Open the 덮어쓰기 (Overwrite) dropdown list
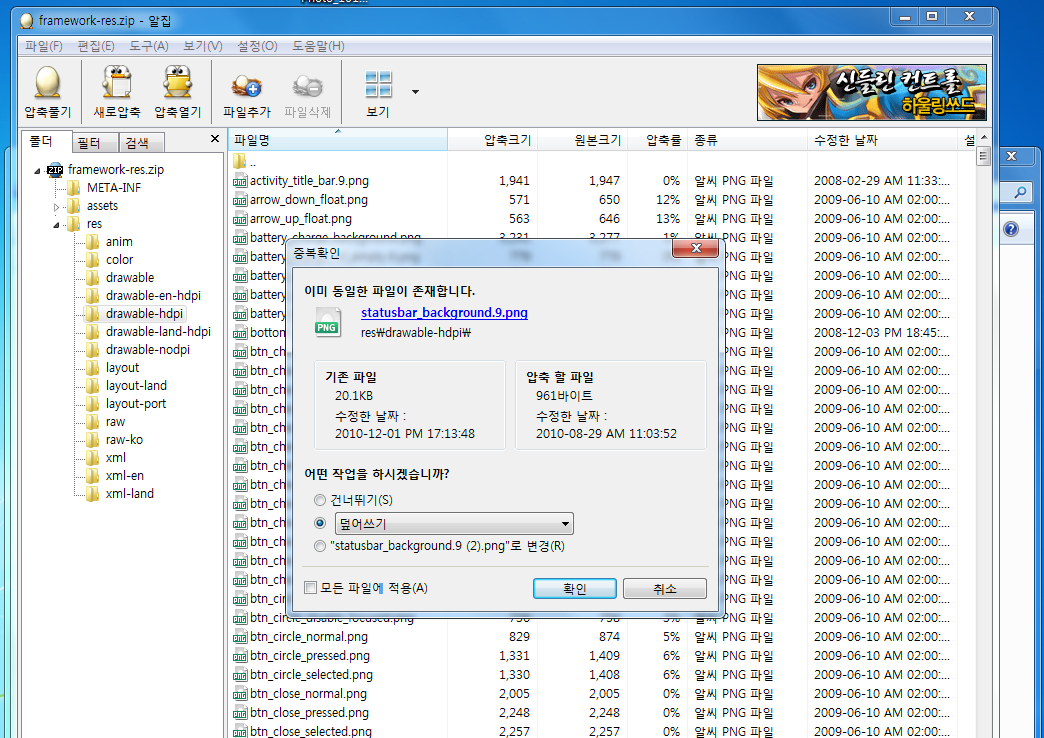1044x738 pixels. (x=566, y=524)
